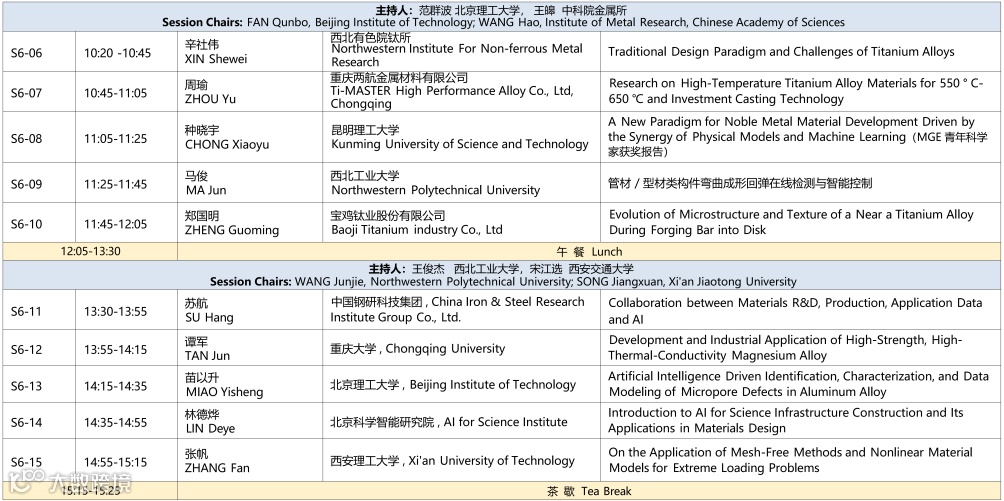Click time 13:55-14:15
1004x501 pixels.
pos(115,349)
